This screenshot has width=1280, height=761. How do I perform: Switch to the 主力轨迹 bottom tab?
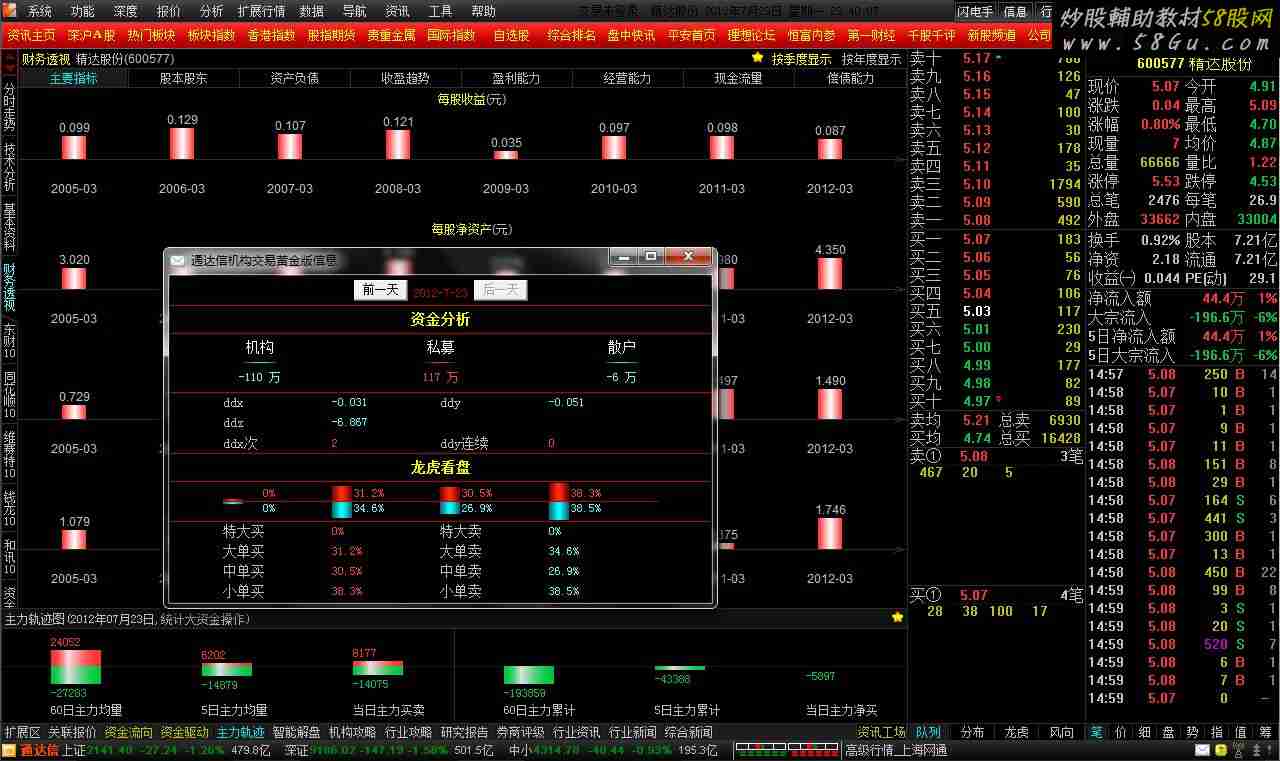pyautogui.click(x=241, y=732)
